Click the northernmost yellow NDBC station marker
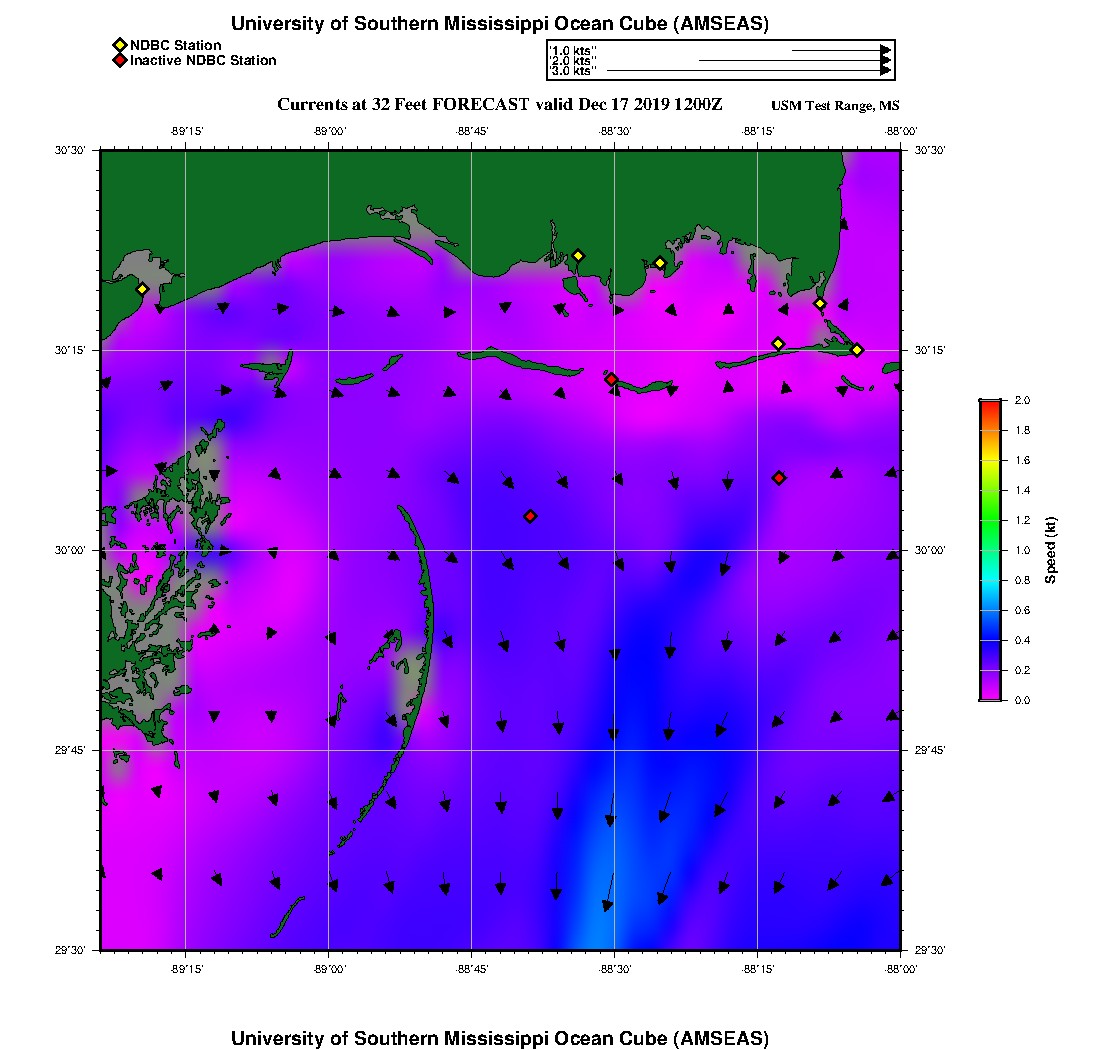 pyautogui.click(x=578, y=255)
